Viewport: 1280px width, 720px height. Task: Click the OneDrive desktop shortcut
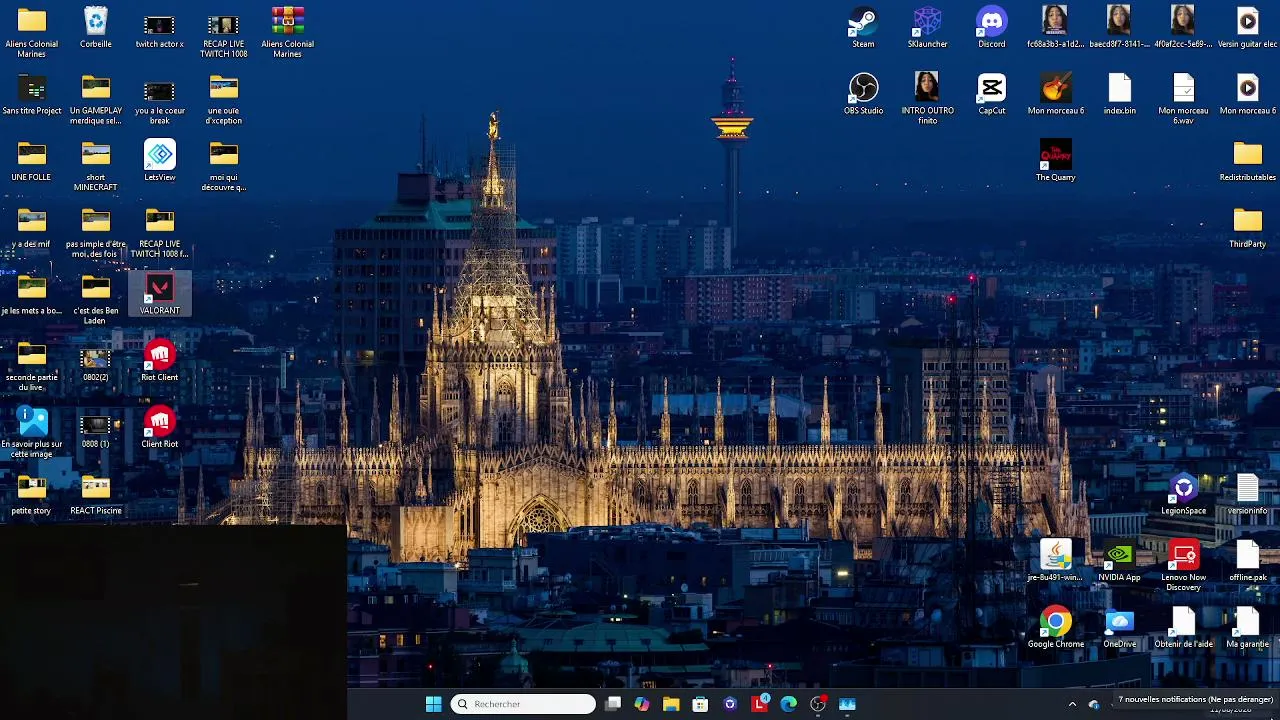(1119, 622)
